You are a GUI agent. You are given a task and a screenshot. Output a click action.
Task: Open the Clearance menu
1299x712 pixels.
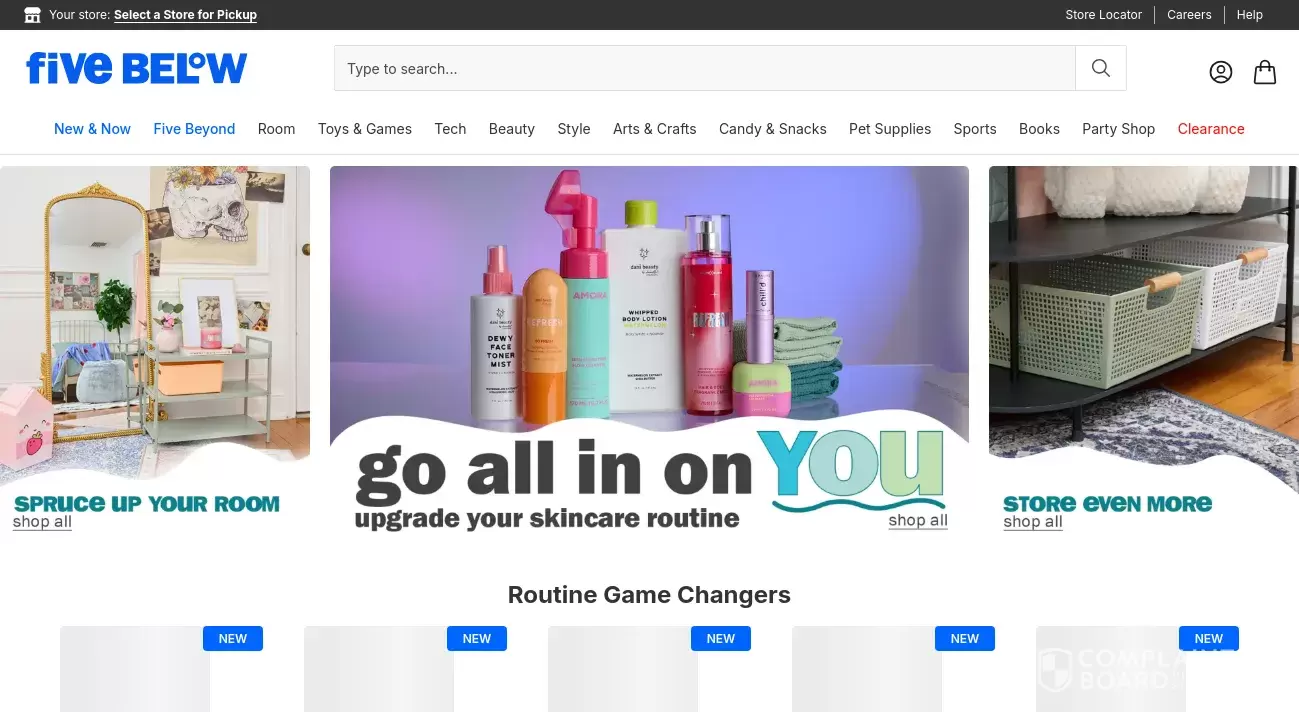coord(1211,129)
